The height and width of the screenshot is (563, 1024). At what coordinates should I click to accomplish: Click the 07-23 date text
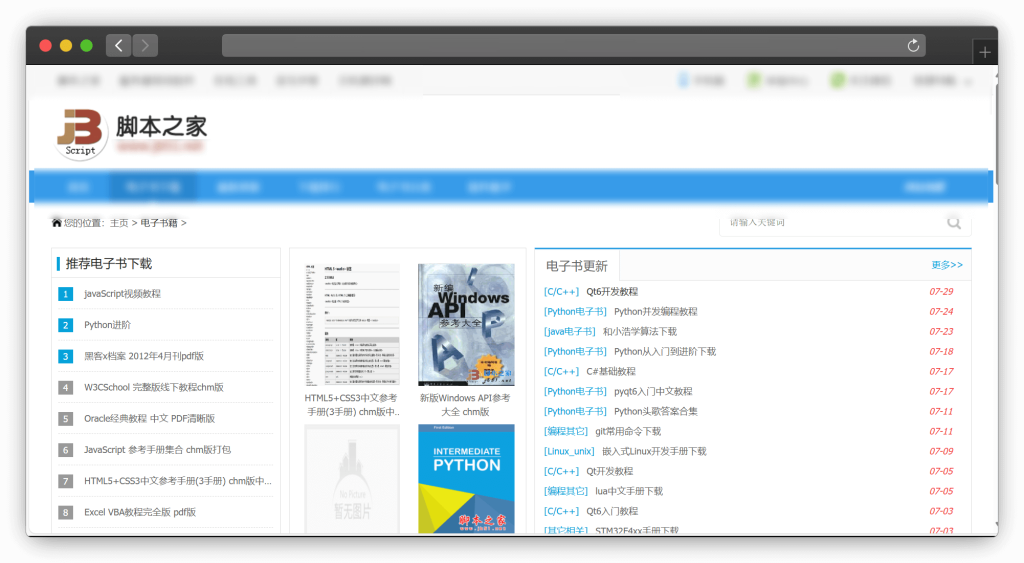pos(941,332)
